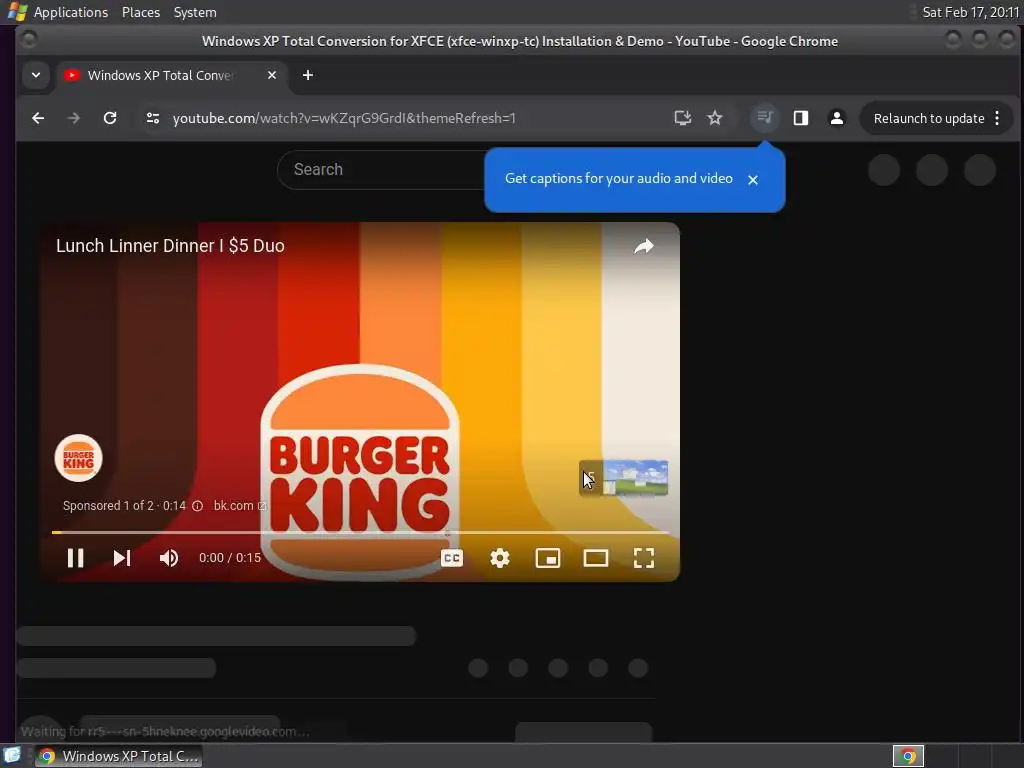Click the skip-ad video preview thumbnail
The height and width of the screenshot is (768, 1024).
click(624, 478)
